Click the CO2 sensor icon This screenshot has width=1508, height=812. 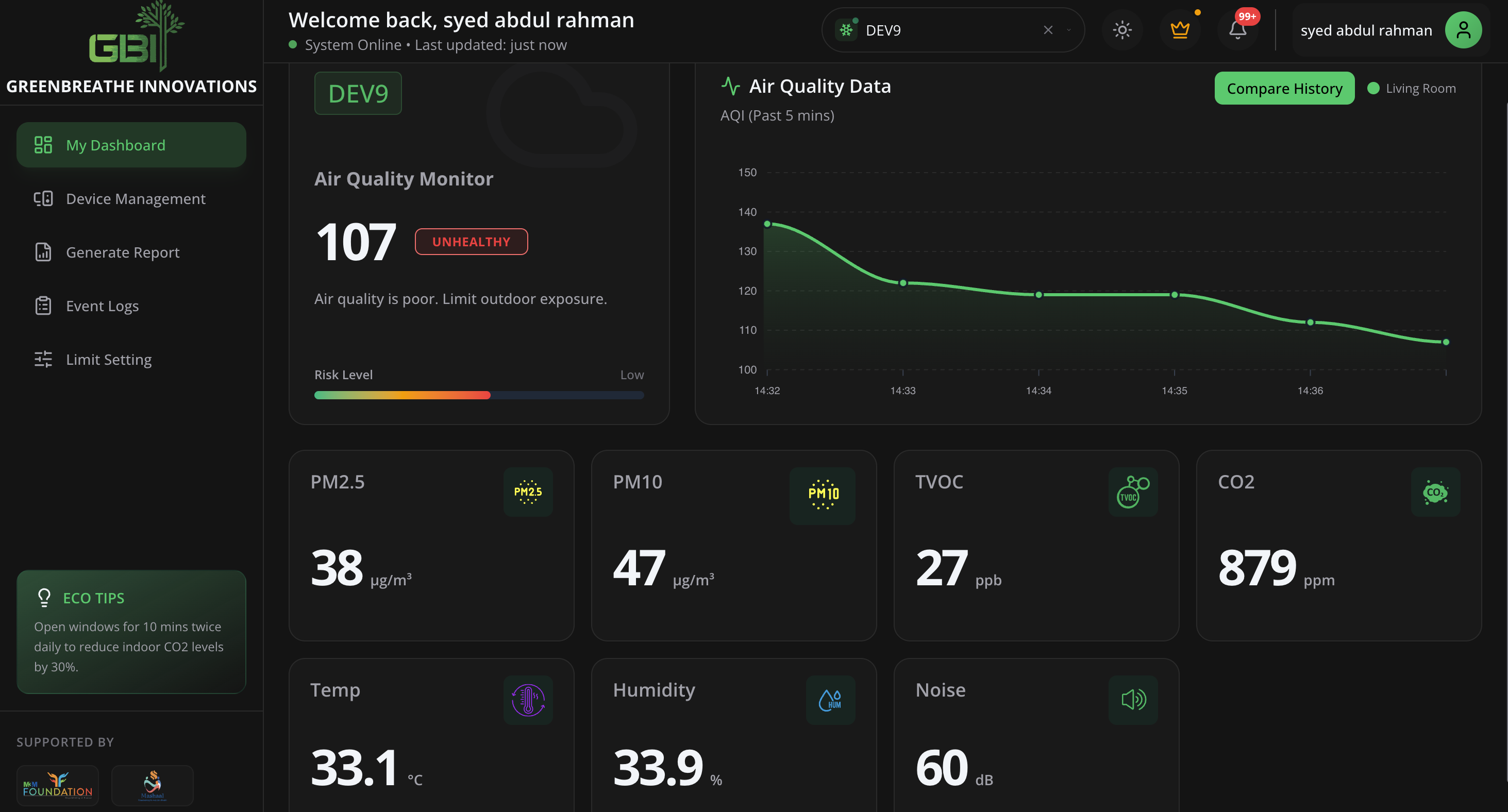click(1435, 493)
